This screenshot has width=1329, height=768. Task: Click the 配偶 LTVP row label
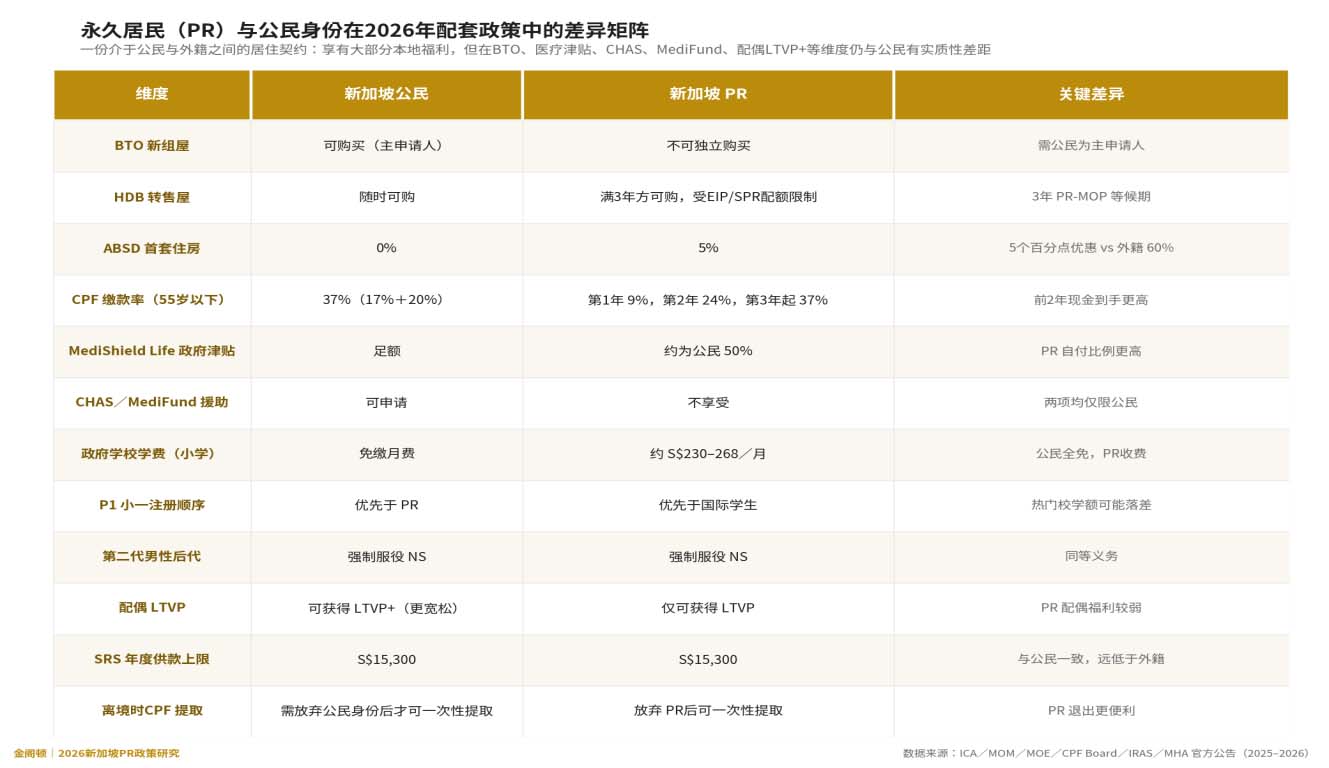(152, 608)
